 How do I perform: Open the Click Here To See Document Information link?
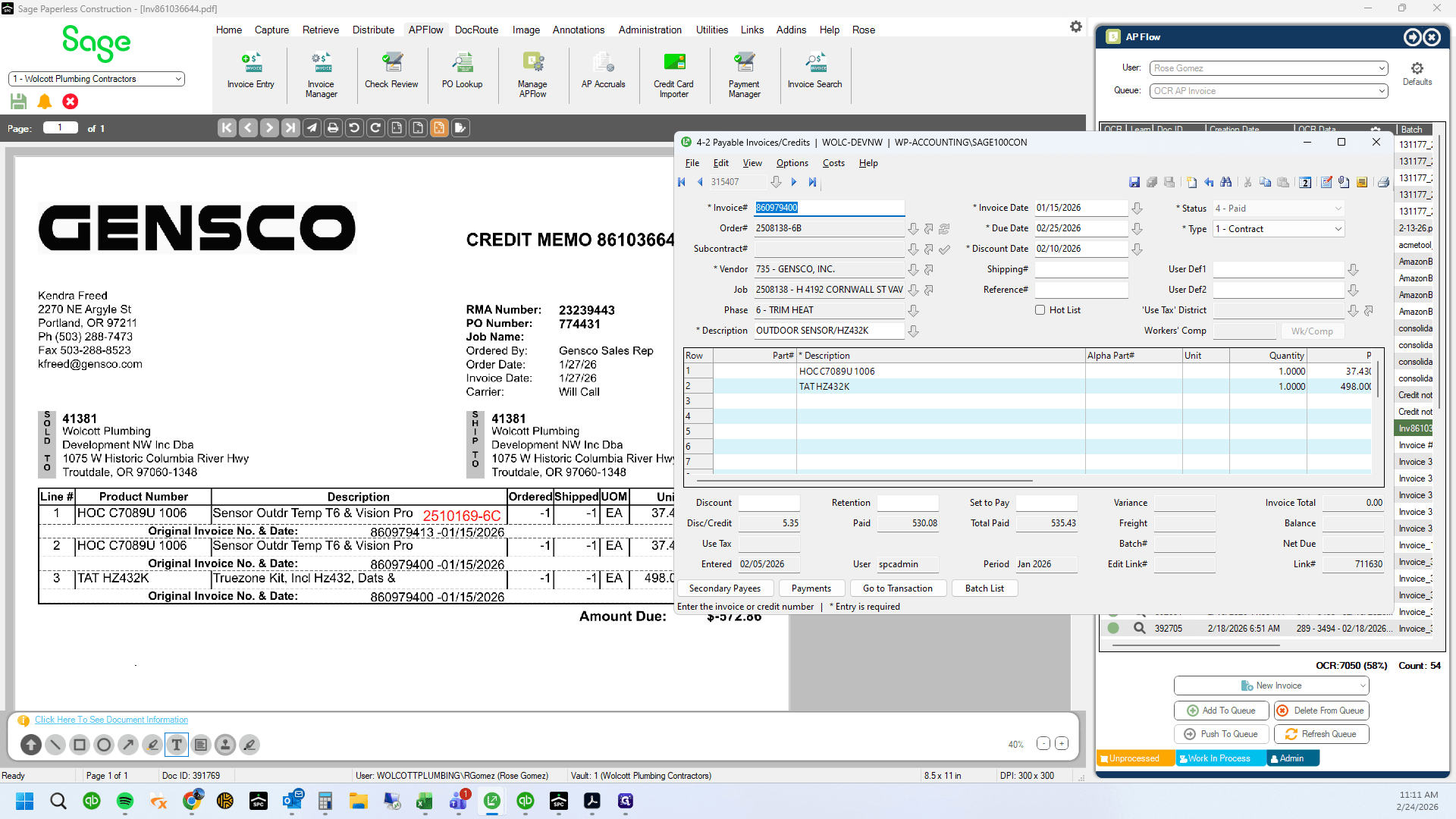tap(111, 720)
